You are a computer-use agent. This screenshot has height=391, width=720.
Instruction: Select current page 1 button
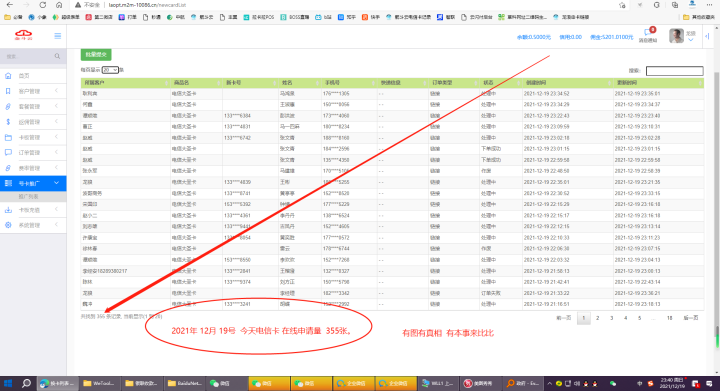pyautogui.click(x=584, y=318)
